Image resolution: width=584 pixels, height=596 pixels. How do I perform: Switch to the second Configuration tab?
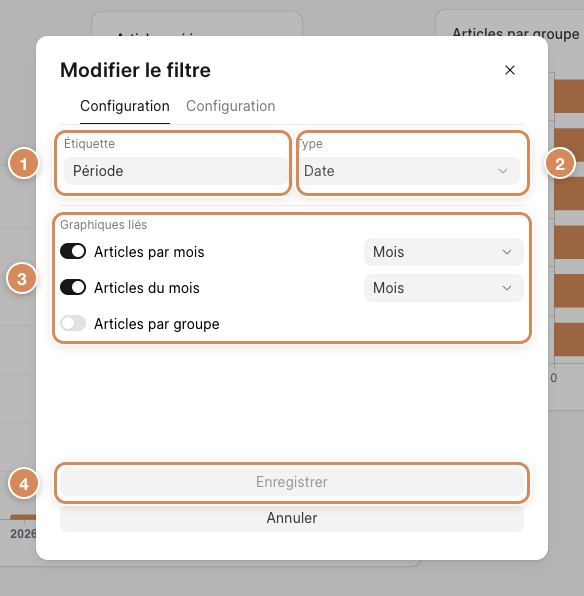coord(230,106)
